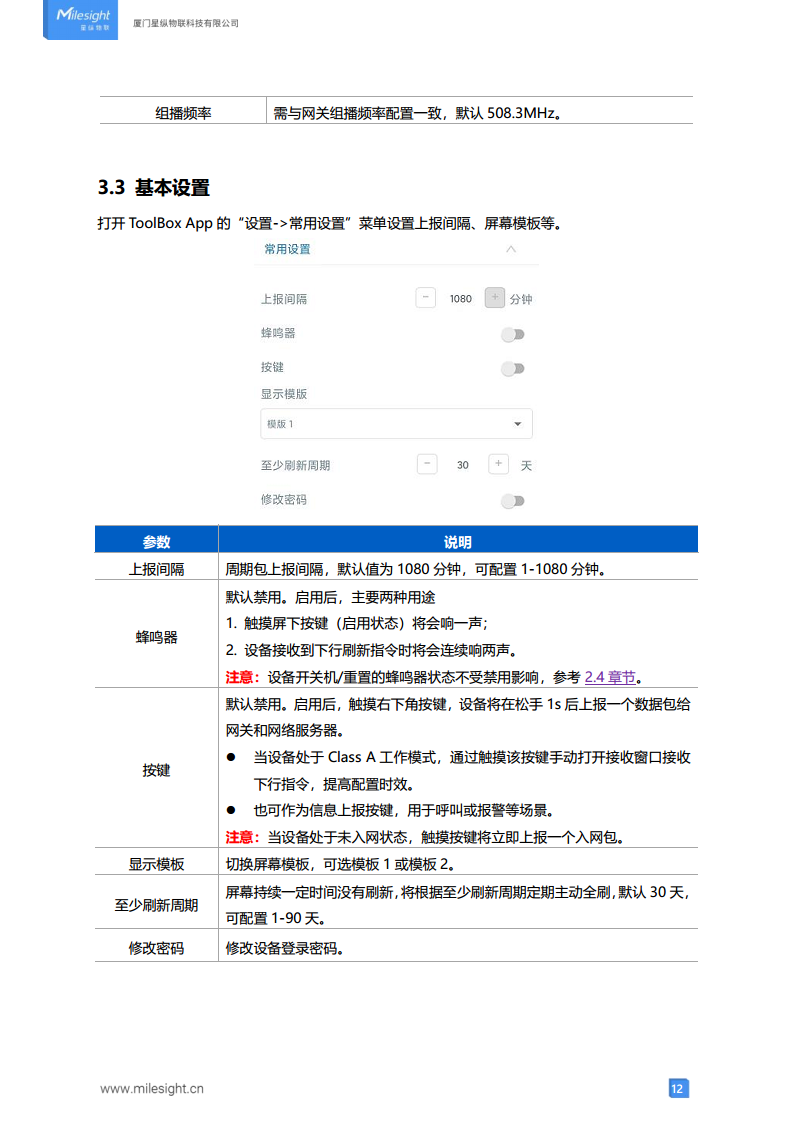Click the 至少刷新周期 table row label
This screenshot has height=1122, width=793.
[156, 905]
